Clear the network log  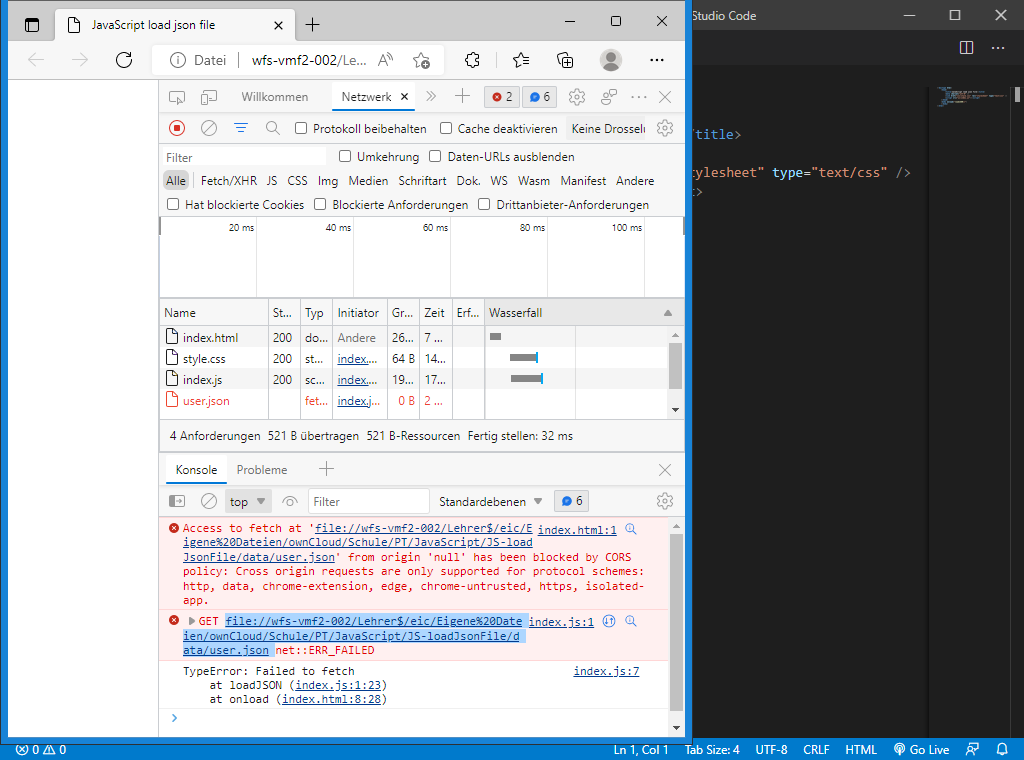coord(209,129)
